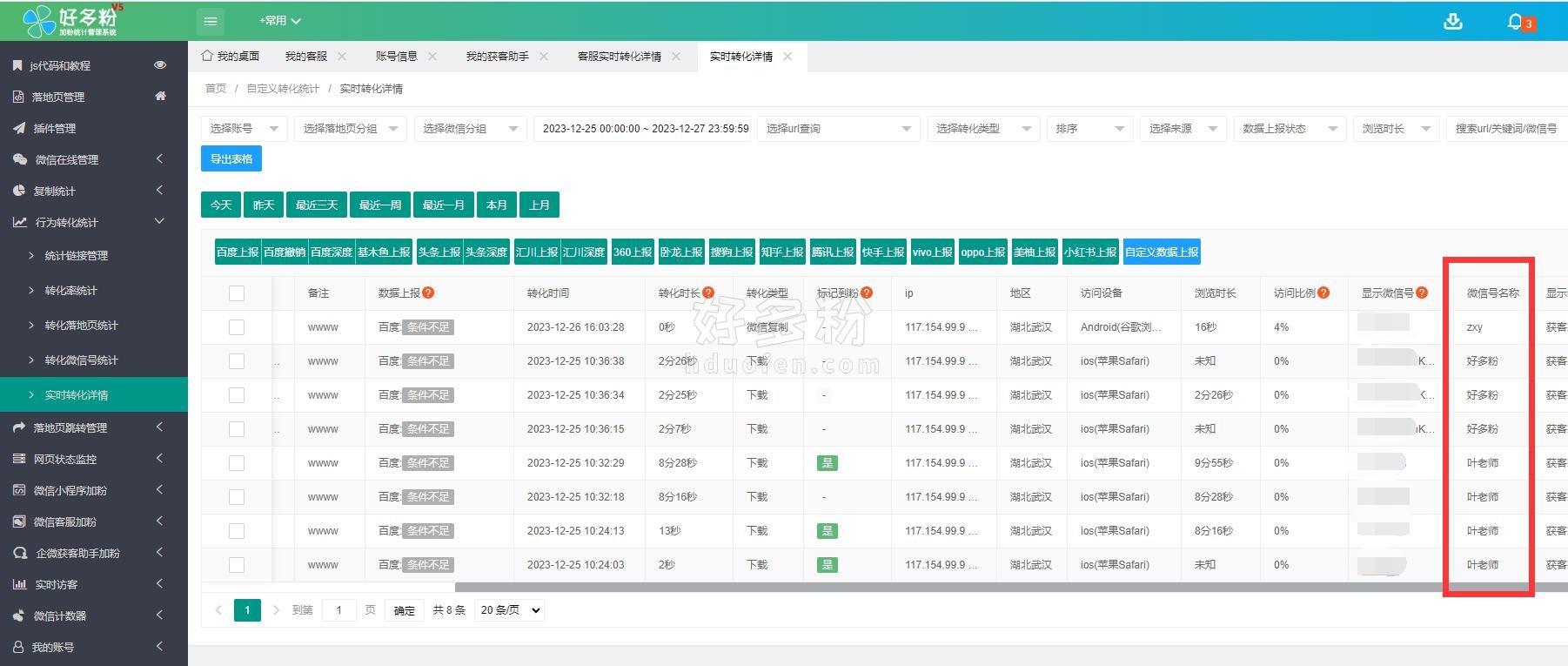The image size is (1568, 666).
Task: Close the 实时转化详情 tab
Action: click(x=787, y=56)
